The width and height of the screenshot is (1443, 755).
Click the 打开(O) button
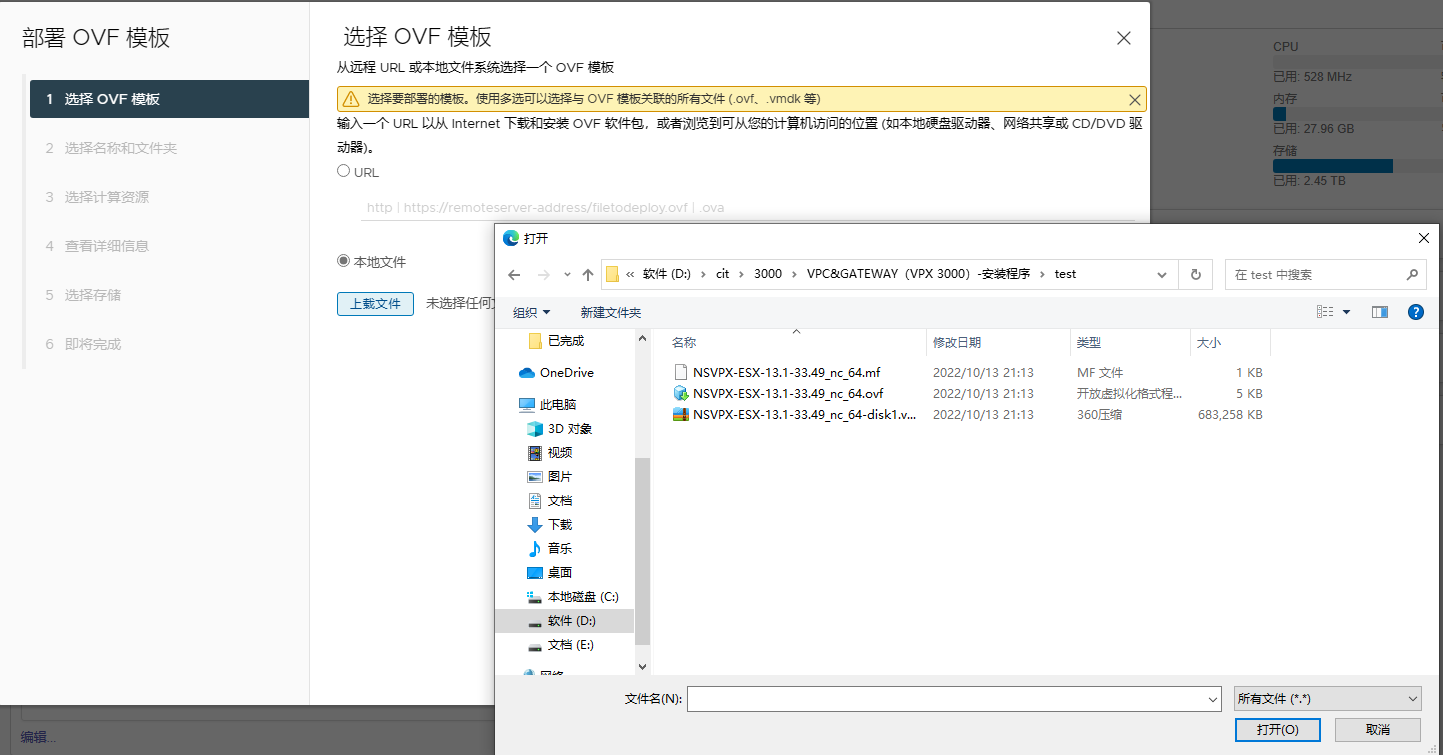(x=1278, y=730)
